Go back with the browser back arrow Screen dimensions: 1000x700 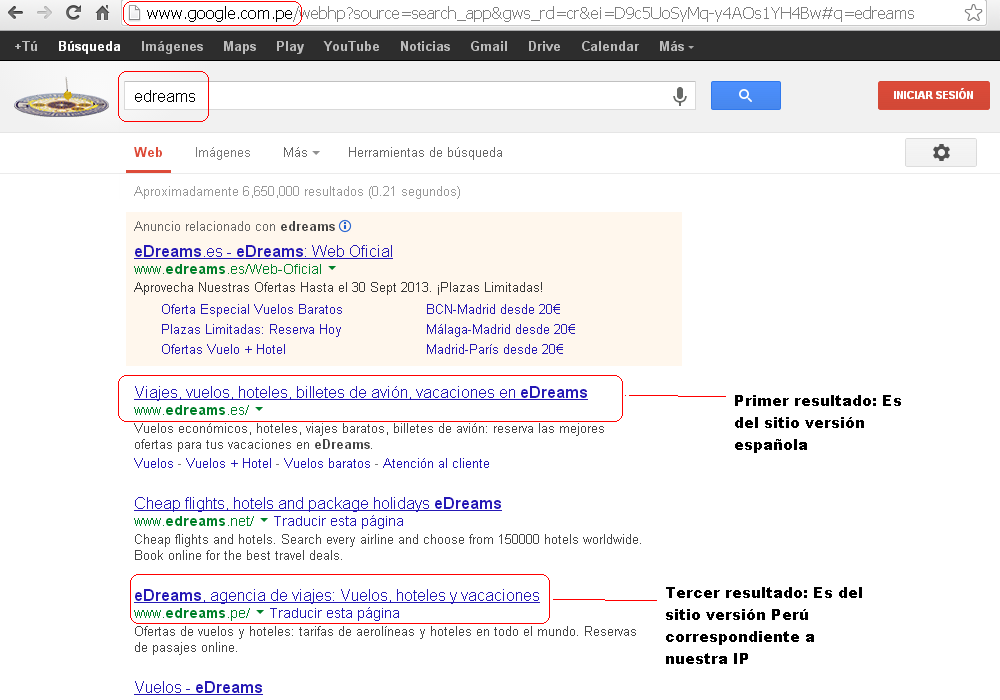pyautogui.click(x=15, y=13)
